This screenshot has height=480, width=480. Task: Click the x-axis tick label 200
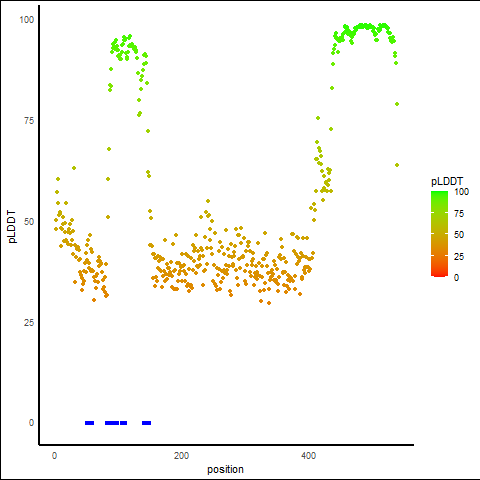pyautogui.click(x=181, y=456)
